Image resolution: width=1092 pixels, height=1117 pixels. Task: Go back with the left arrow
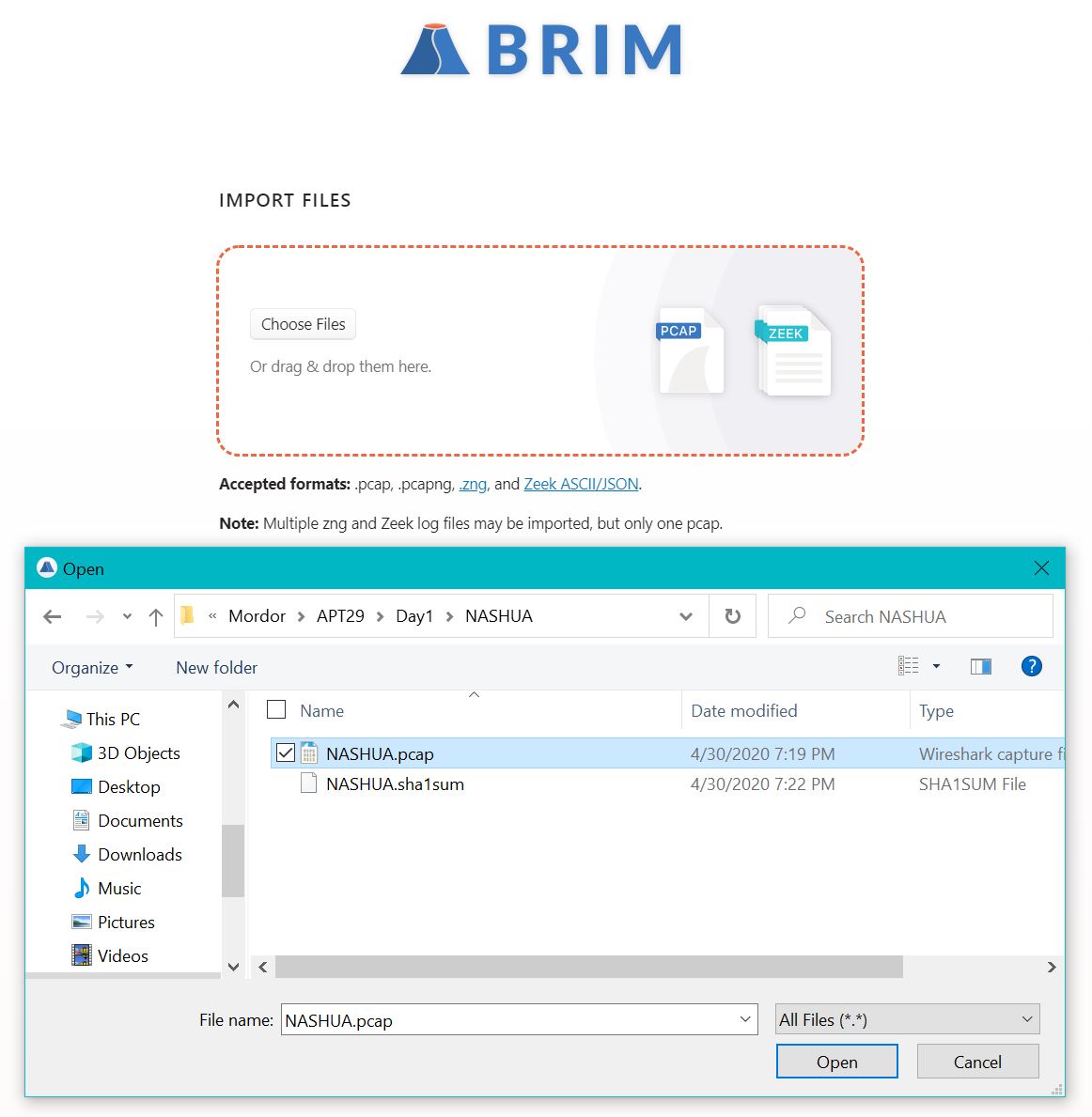(52, 616)
